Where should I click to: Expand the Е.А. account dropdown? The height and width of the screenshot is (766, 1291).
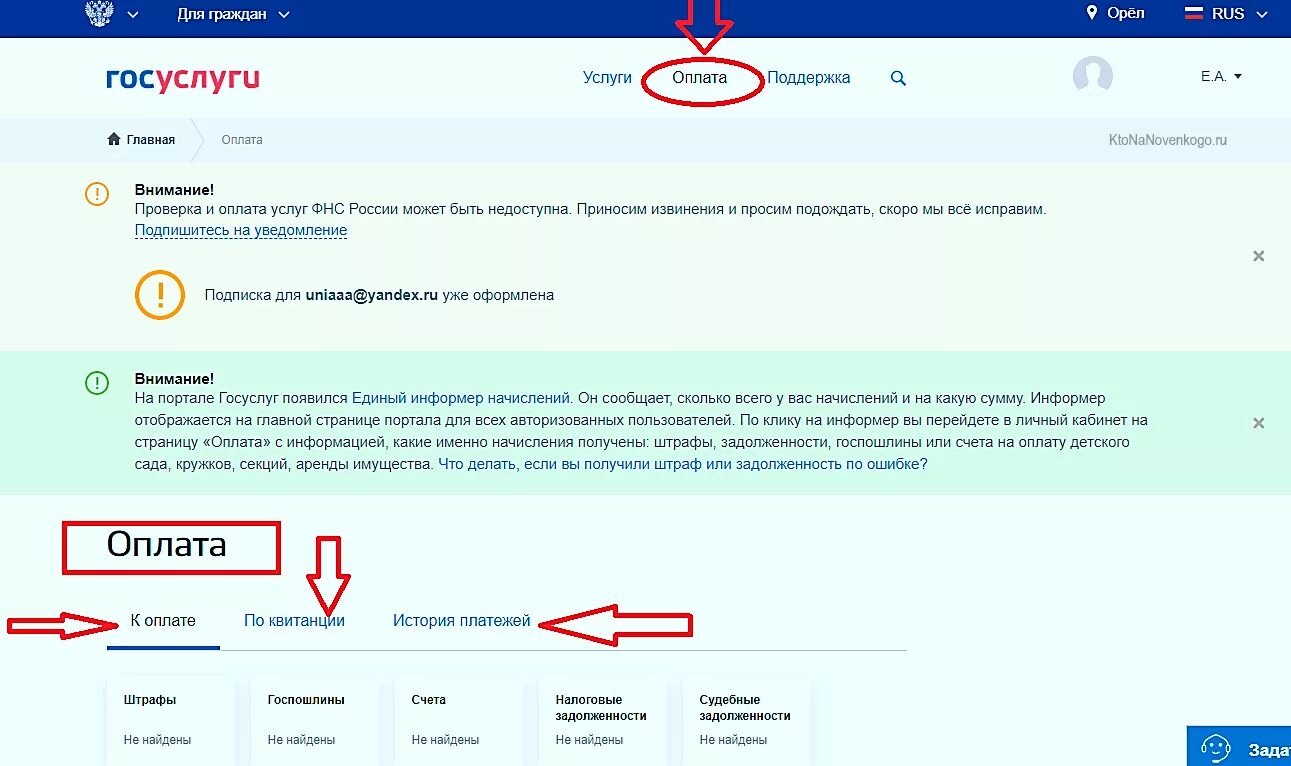click(x=1221, y=76)
